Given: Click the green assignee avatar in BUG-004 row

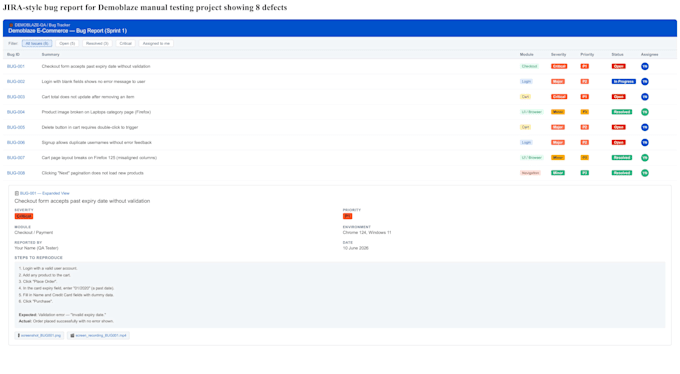Looking at the screenshot, I should [x=645, y=112].
